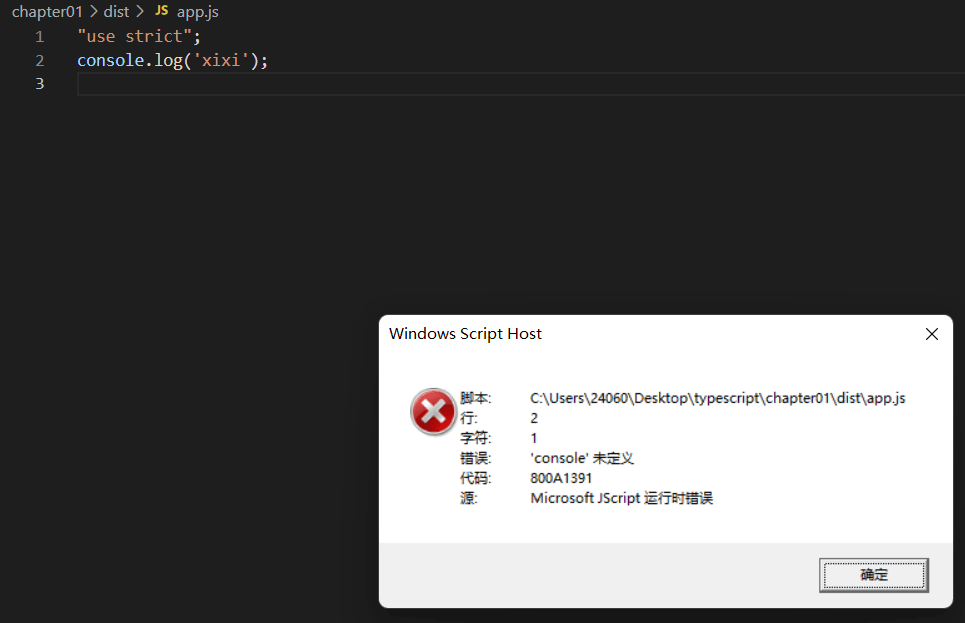Click the 字符: label in the dialog
Viewport: 965px width, 623px height.
point(476,438)
